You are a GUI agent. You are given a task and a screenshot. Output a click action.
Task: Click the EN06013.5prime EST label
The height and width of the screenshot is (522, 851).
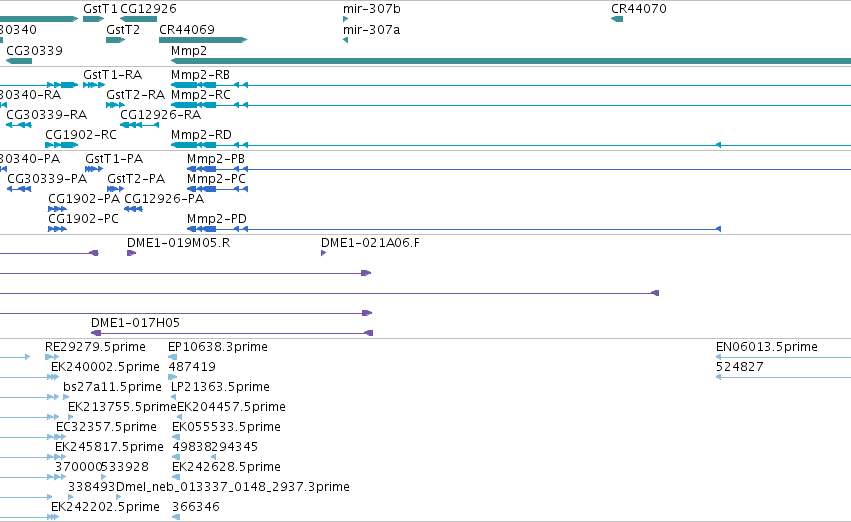(767, 346)
